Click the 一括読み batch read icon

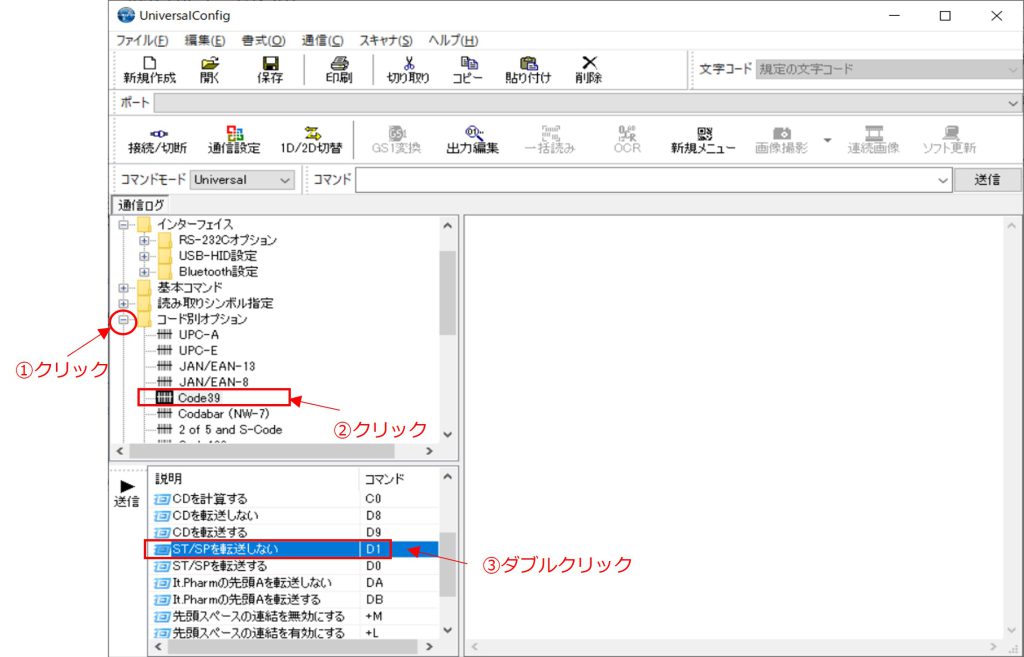pyautogui.click(x=550, y=140)
